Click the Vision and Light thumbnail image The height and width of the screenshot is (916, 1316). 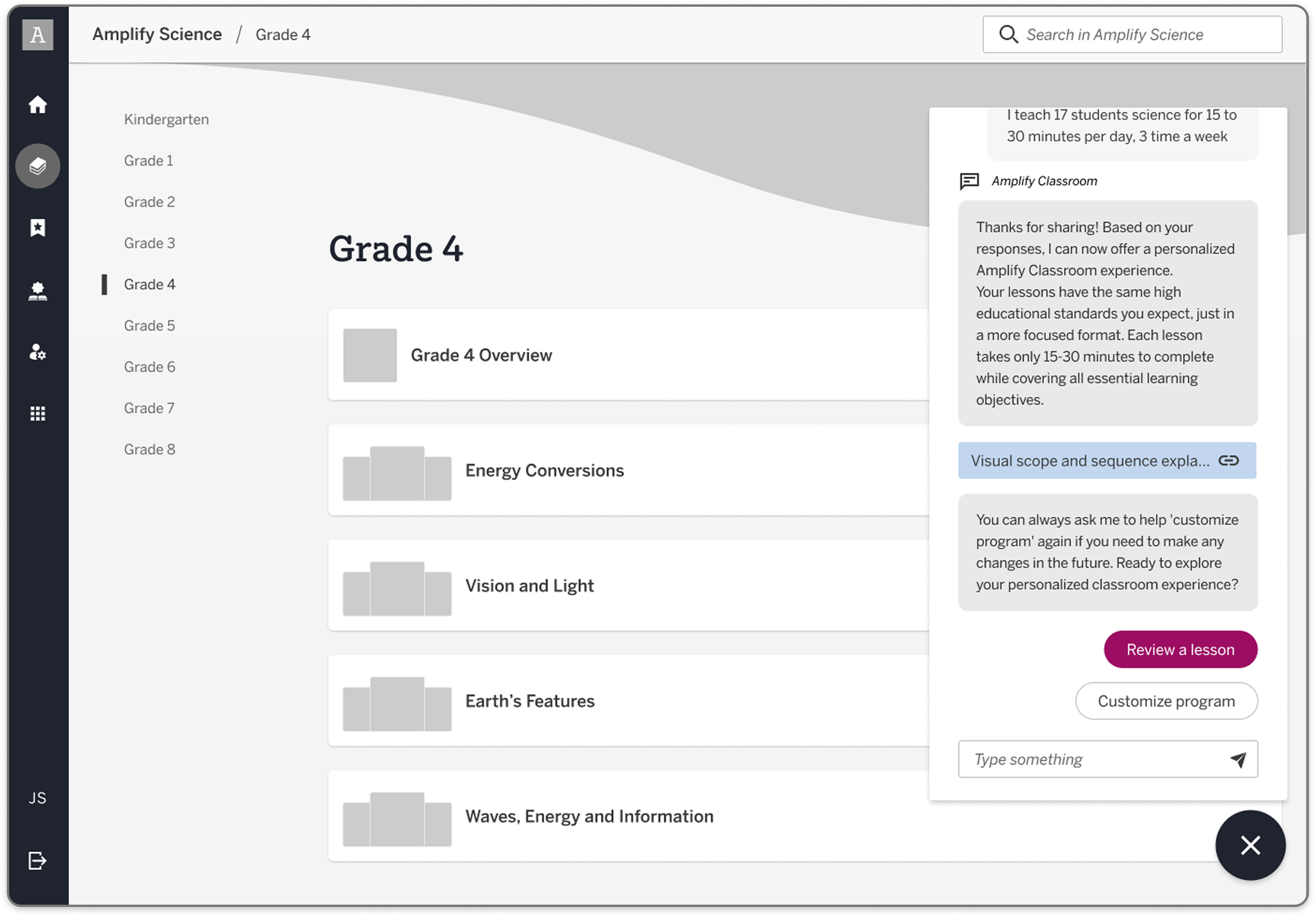(396, 589)
